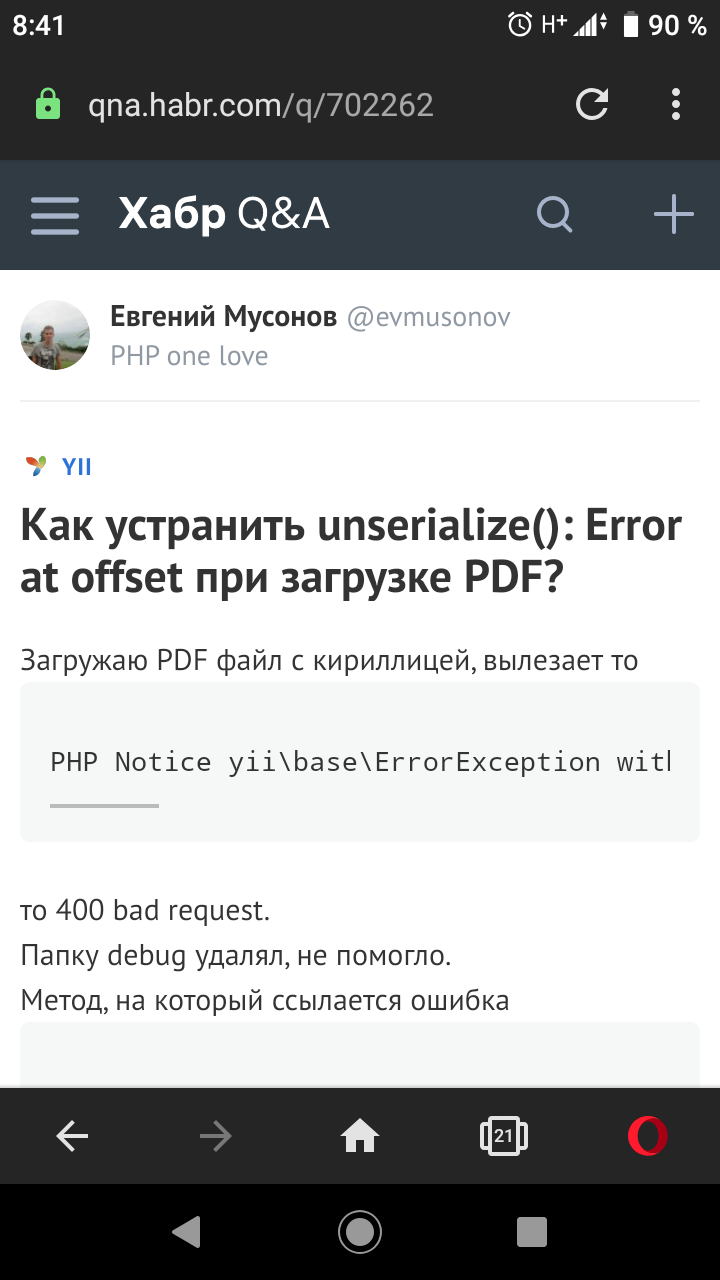Tap the search magnifier icon
Viewport: 720px width, 1280px height.
coord(554,214)
